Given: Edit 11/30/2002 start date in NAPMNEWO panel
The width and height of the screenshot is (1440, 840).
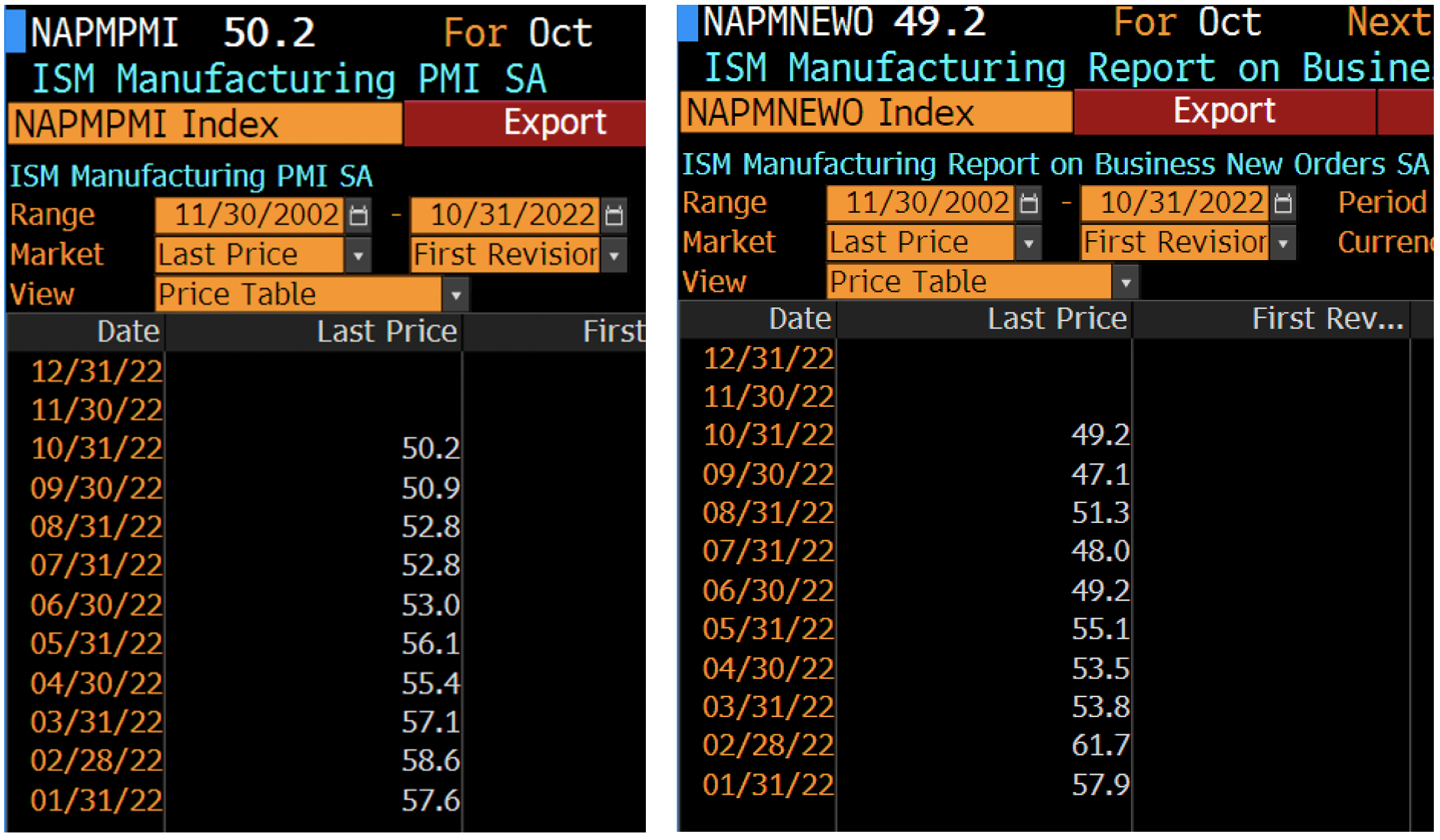Looking at the screenshot, I should (920, 203).
